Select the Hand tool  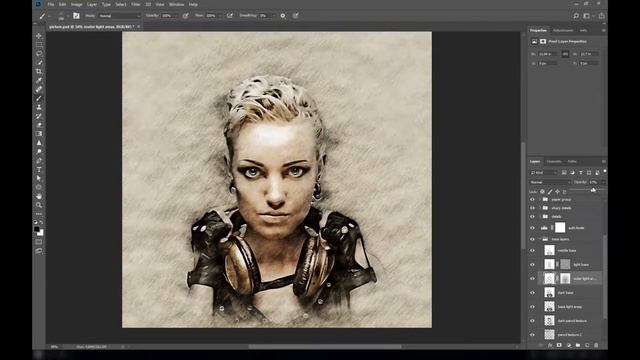pos(39,196)
